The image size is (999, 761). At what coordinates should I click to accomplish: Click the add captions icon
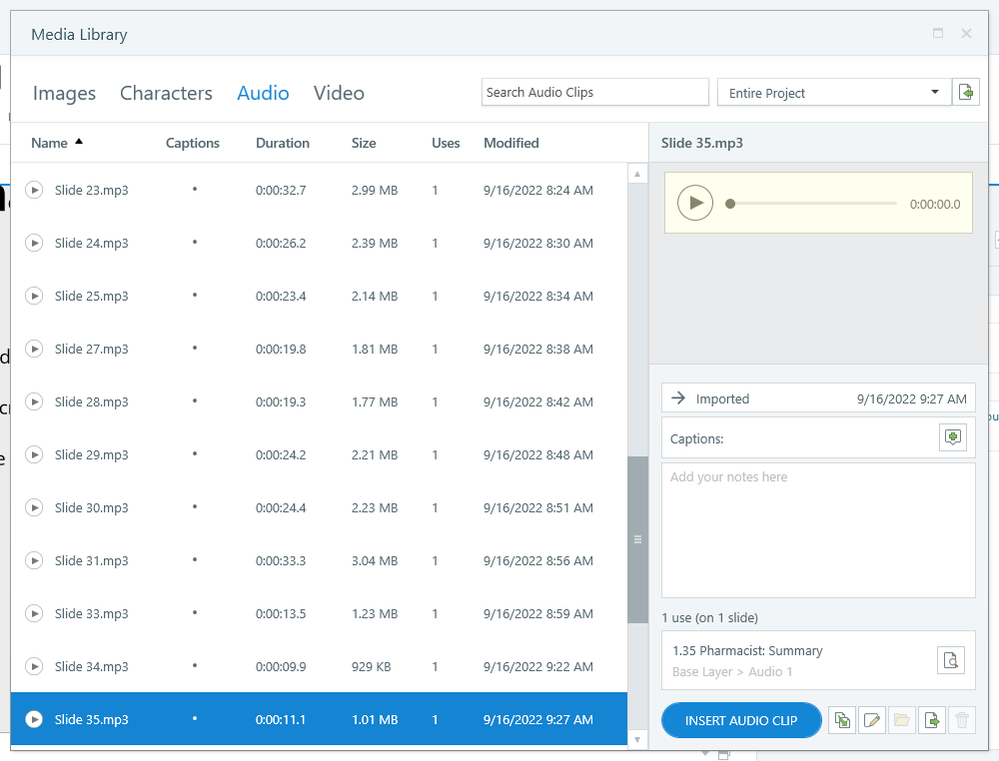[953, 438]
